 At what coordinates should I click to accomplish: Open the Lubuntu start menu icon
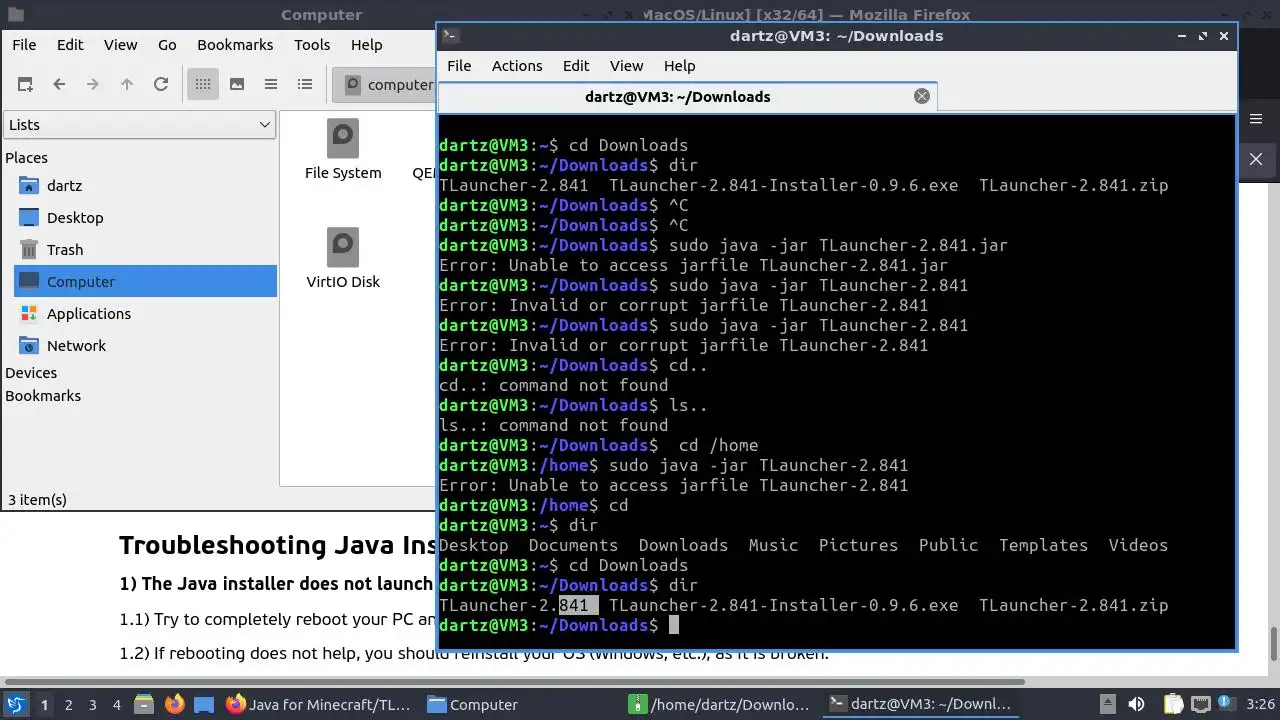coord(16,704)
